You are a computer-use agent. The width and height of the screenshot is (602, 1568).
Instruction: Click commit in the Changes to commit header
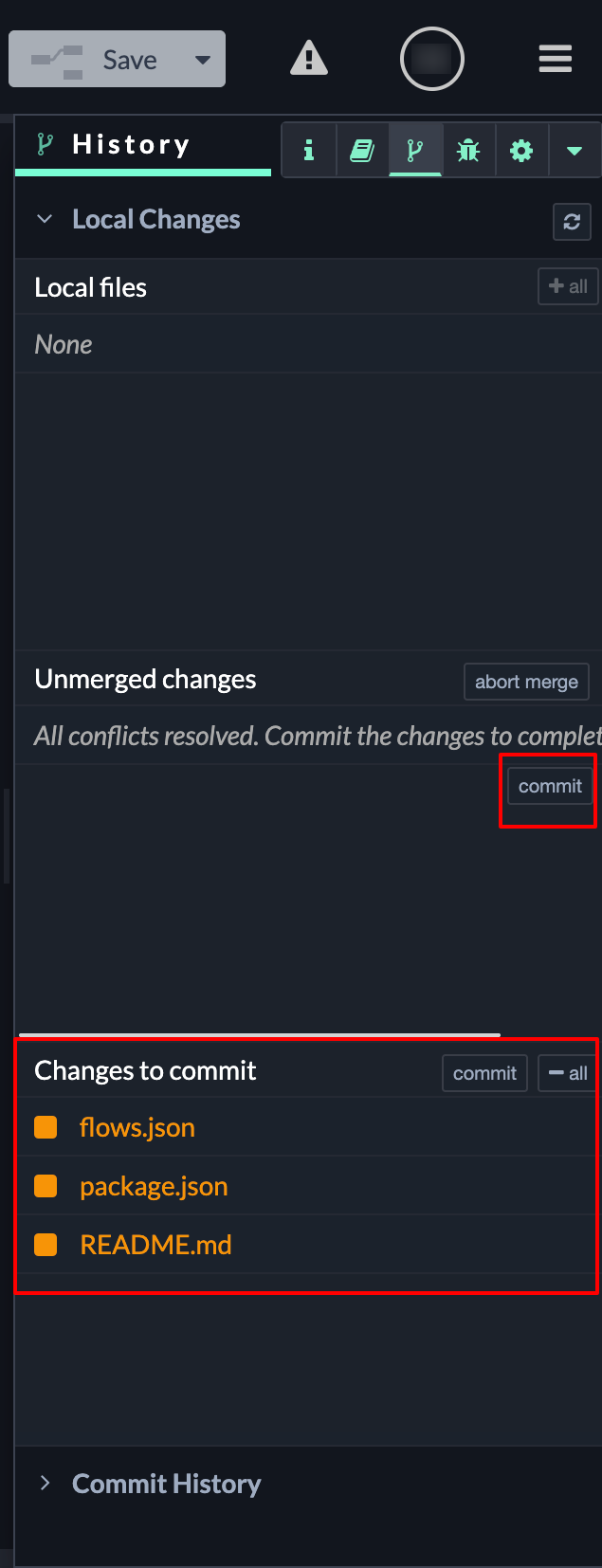click(x=484, y=1073)
